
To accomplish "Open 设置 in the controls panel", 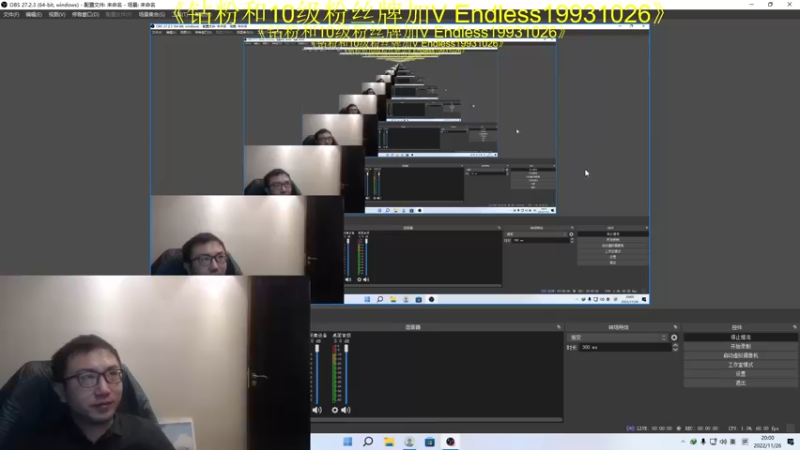I will point(740,374).
